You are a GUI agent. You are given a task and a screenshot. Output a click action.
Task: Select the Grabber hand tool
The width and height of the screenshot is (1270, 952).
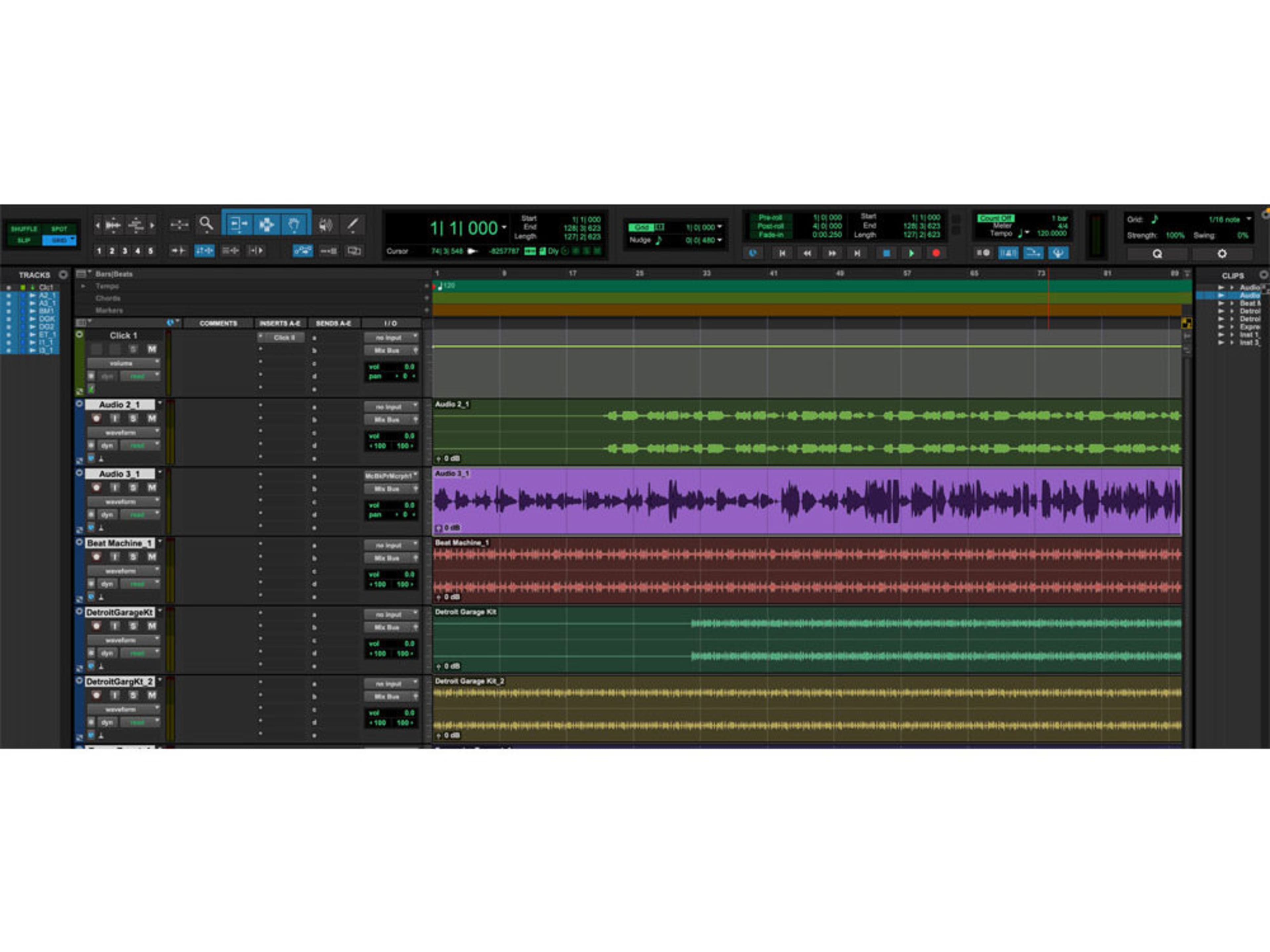293,224
